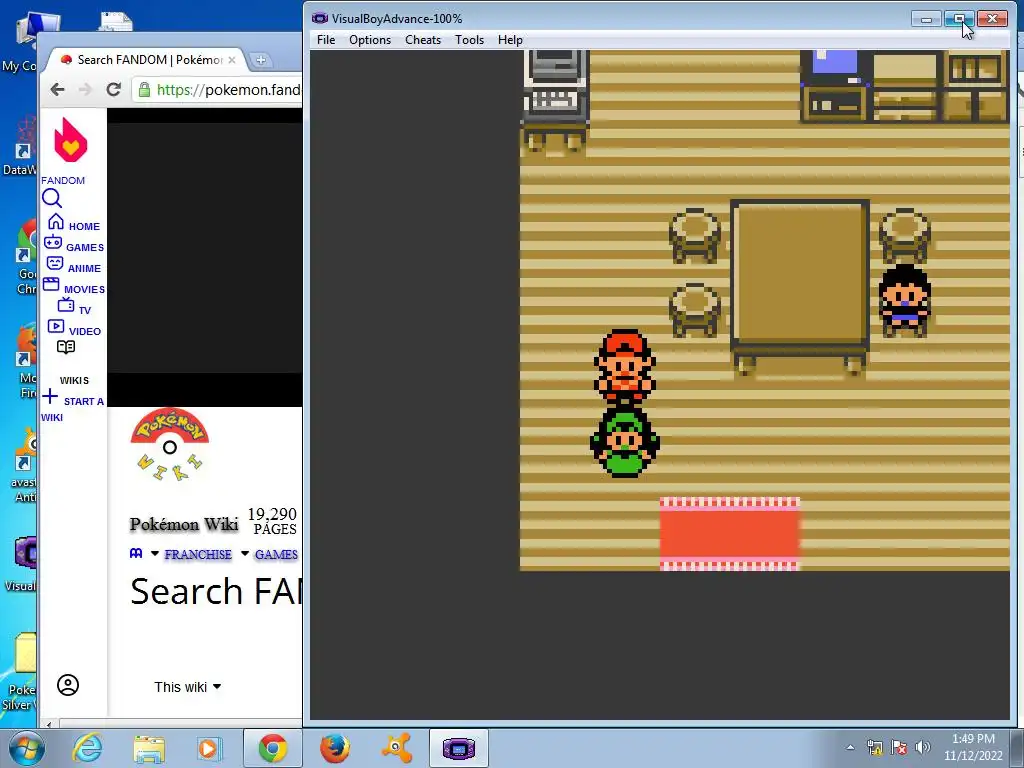Open Windows Explorer folder from taskbar
The image size is (1024, 768).
149,748
